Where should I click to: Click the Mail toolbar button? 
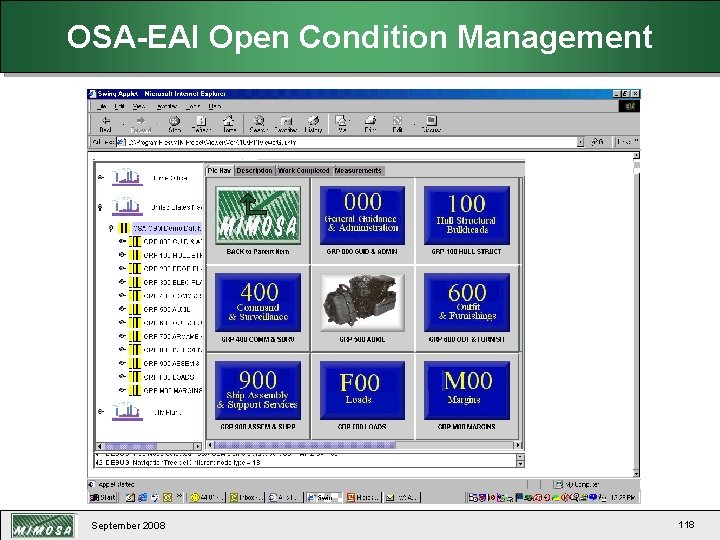341,124
